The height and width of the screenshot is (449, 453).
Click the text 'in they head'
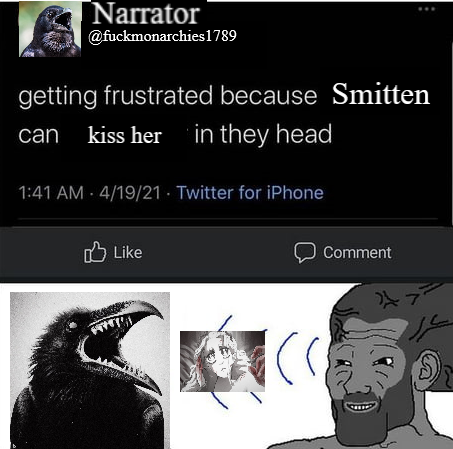coord(263,134)
